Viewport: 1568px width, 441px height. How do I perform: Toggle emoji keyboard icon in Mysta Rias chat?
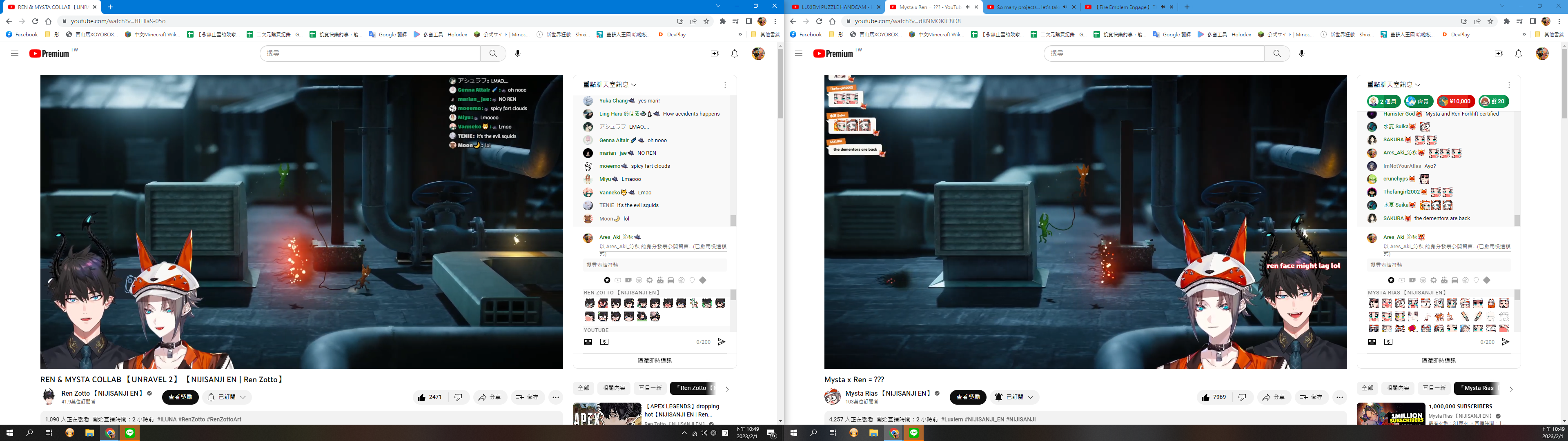1372,342
